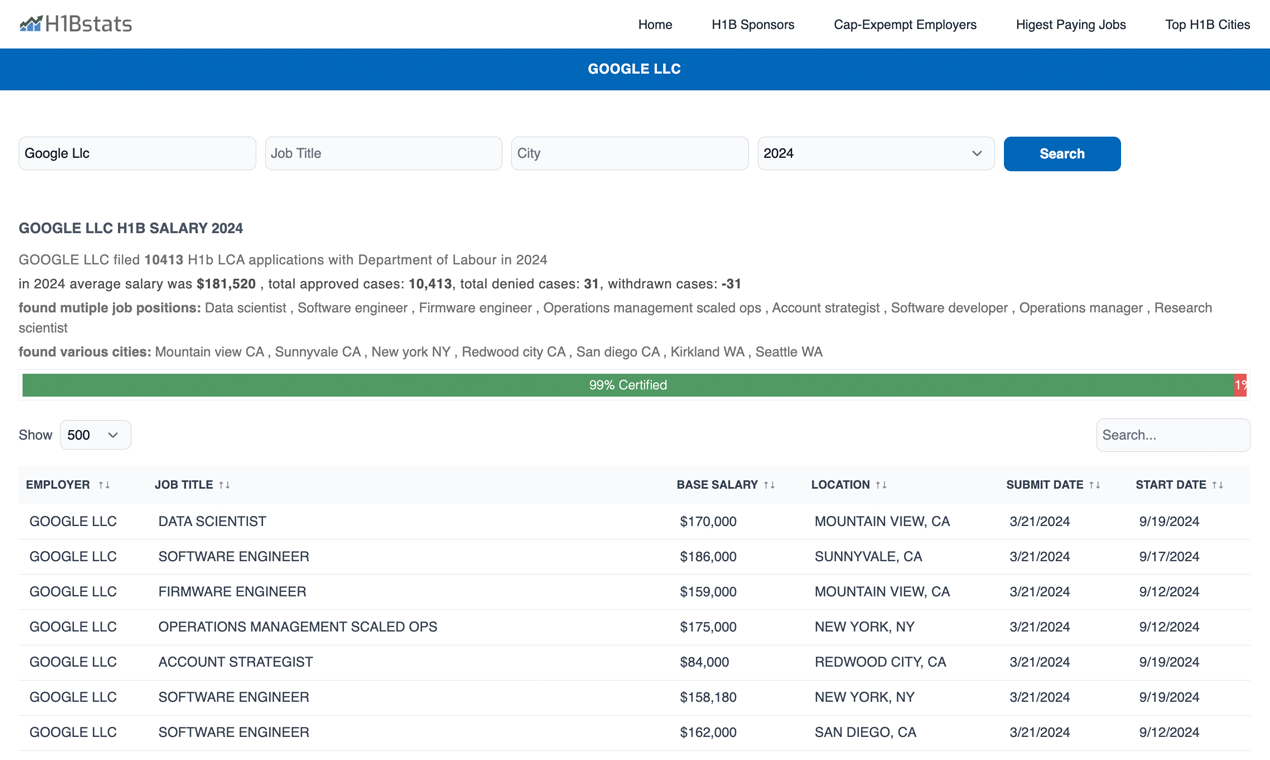Go to Home page

pos(655,25)
